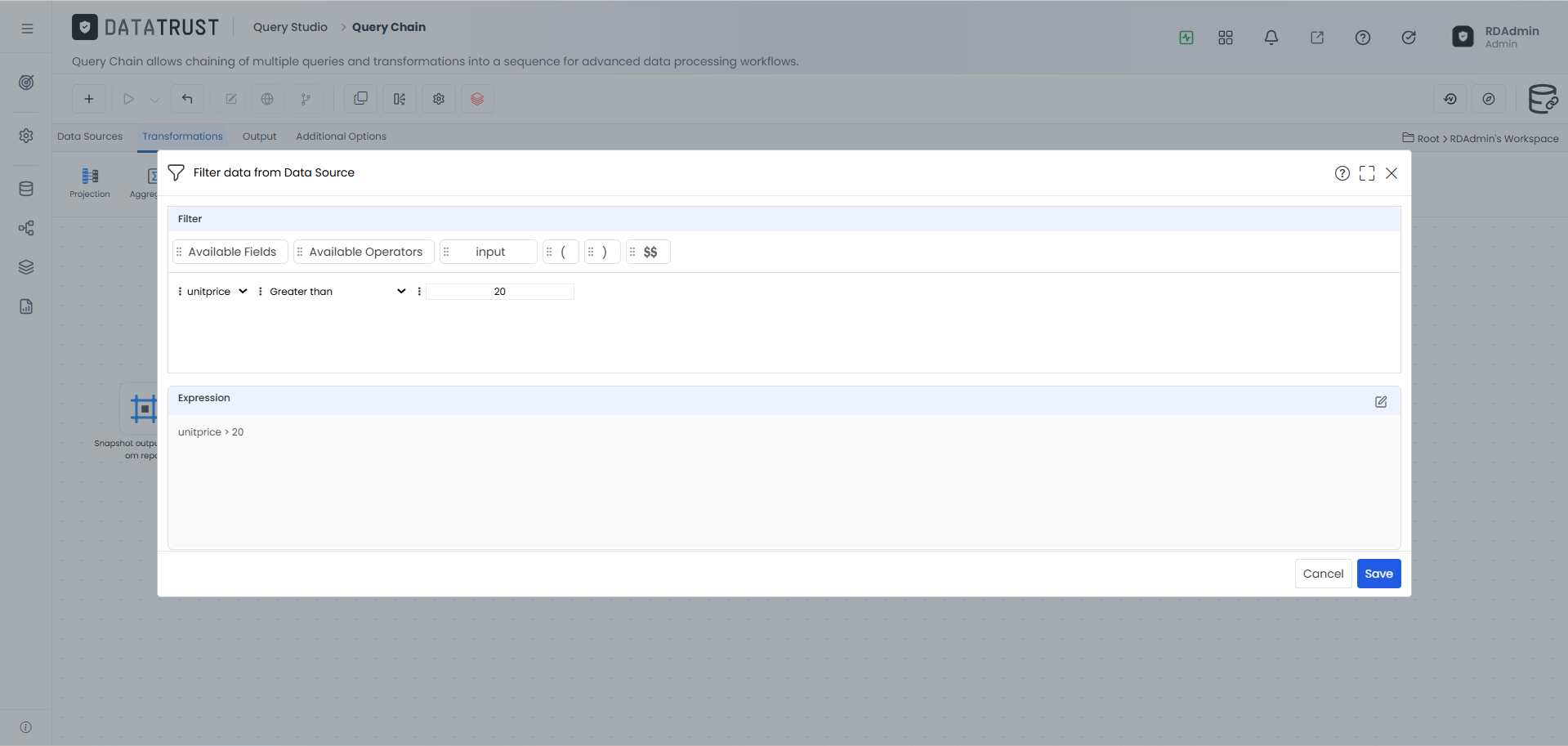Click Save in the filter dialog
This screenshot has height=746, width=1568.
tap(1378, 574)
